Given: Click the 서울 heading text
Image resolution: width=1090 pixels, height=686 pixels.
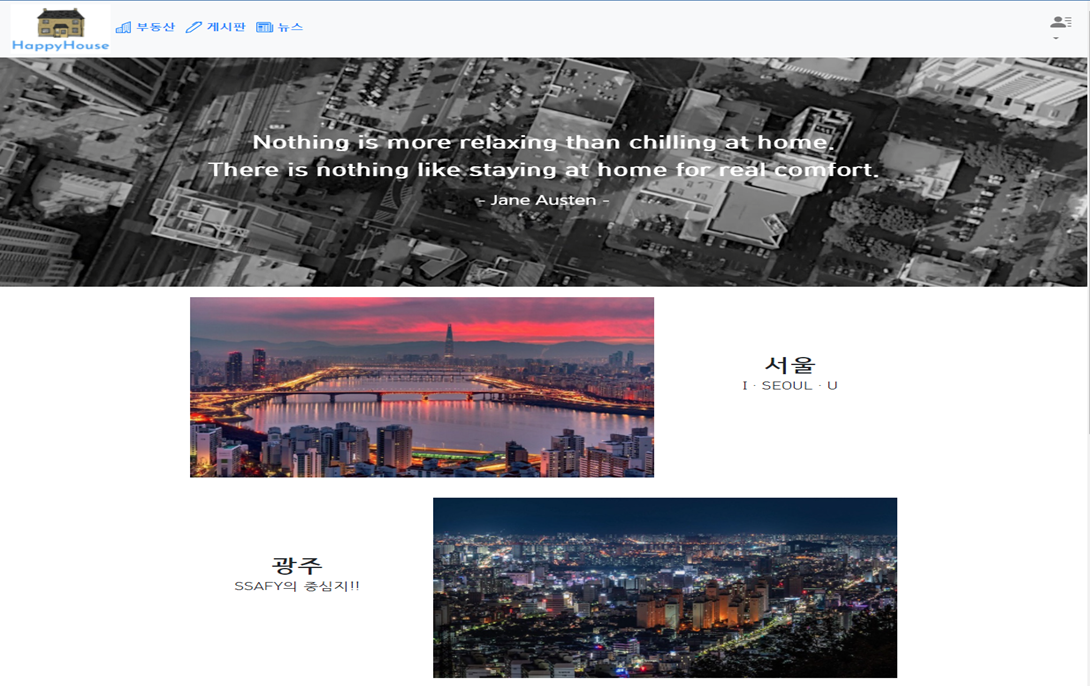Looking at the screenshot, I should 789,363.
